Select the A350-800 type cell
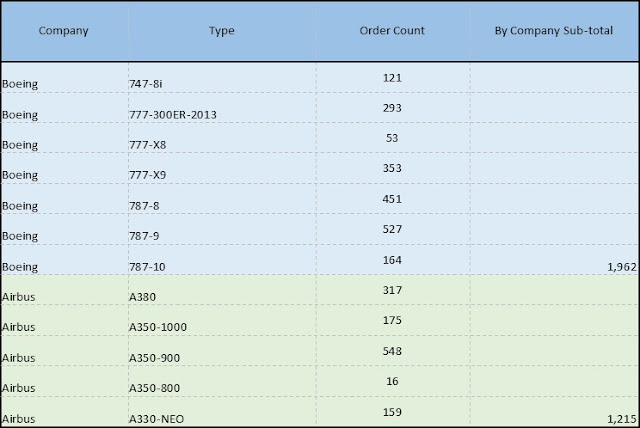Screen dimensions: 640x428 click(x=155, y=387)
